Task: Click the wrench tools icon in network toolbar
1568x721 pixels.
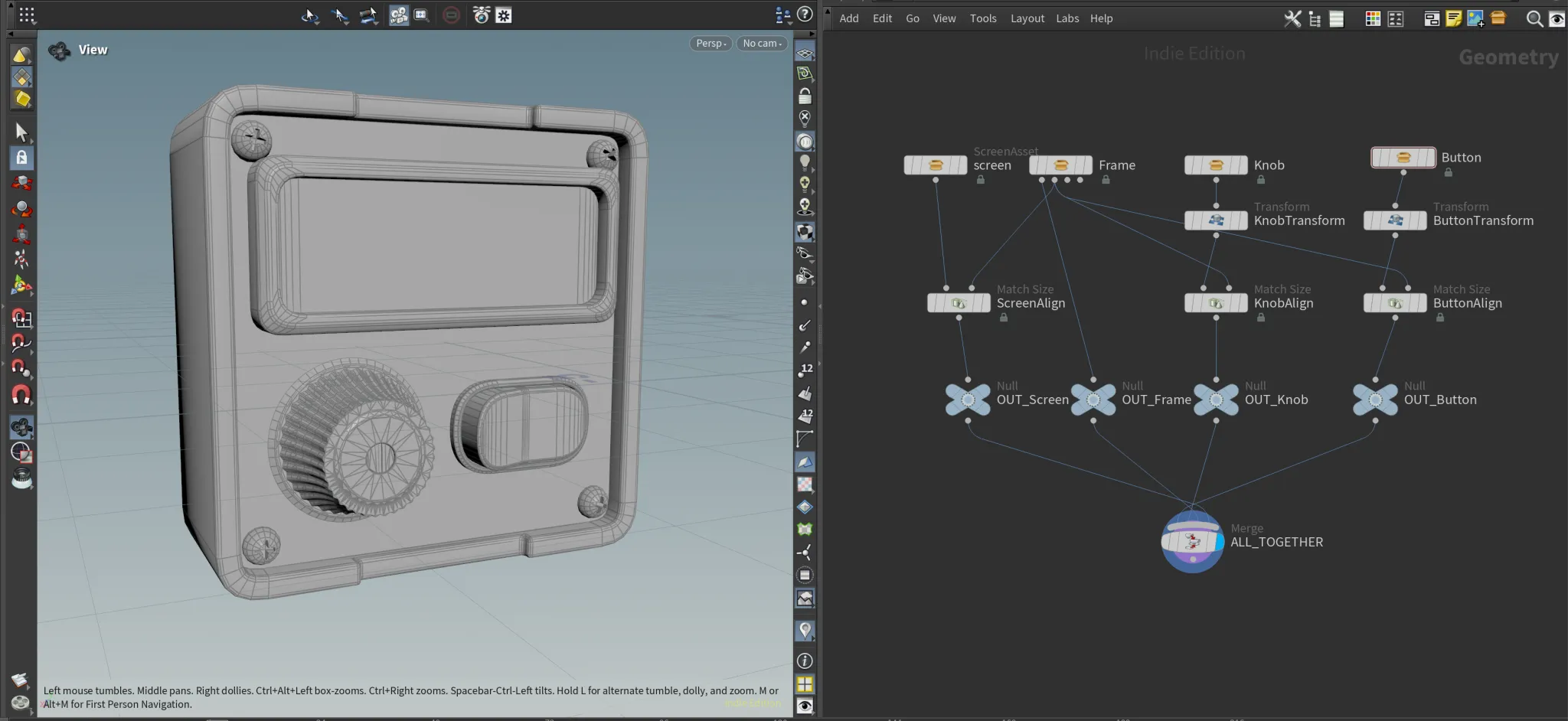Action: pyautogui.click(x=1292, y=18)
